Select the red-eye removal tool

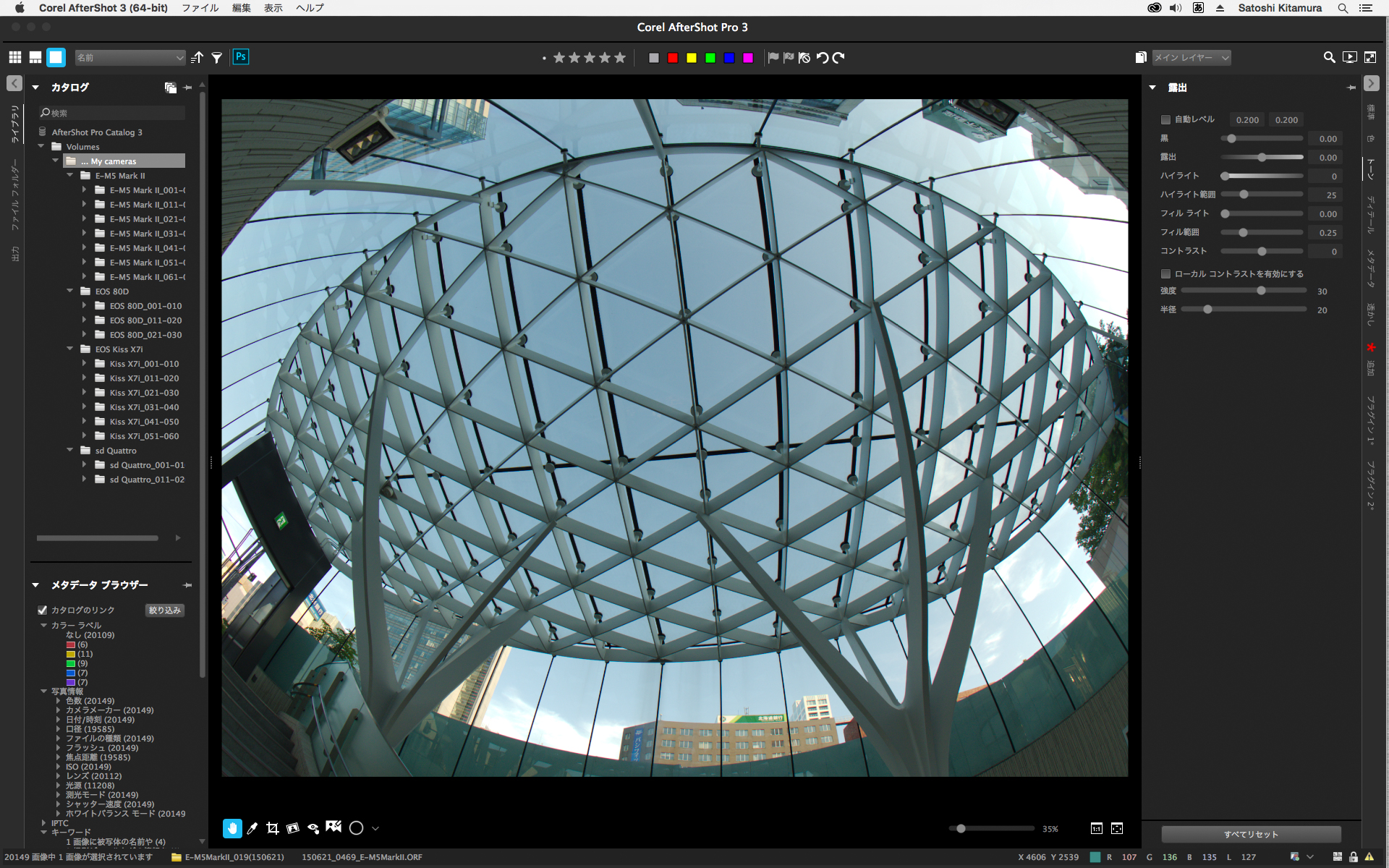click(313, 828)
